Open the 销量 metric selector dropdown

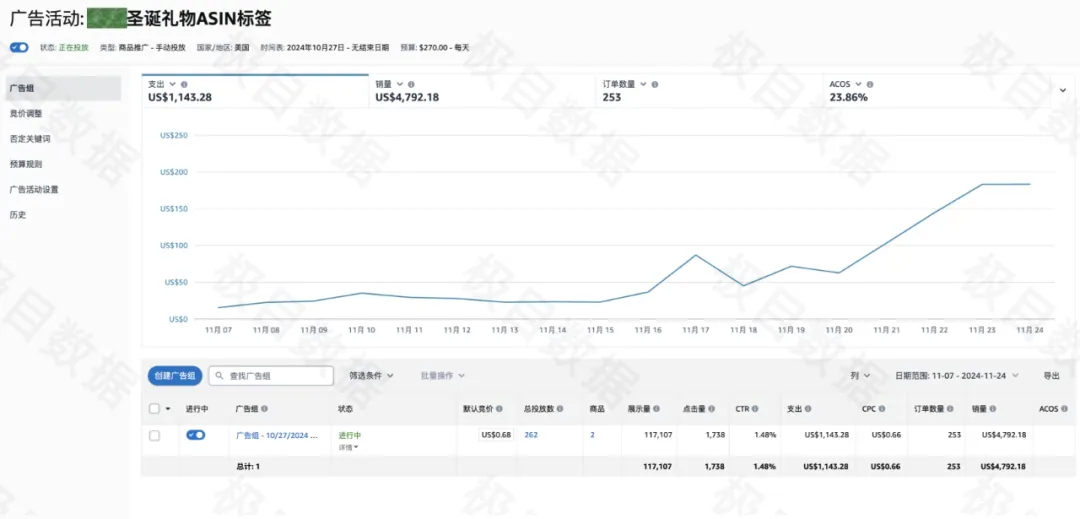click(399, 84)
